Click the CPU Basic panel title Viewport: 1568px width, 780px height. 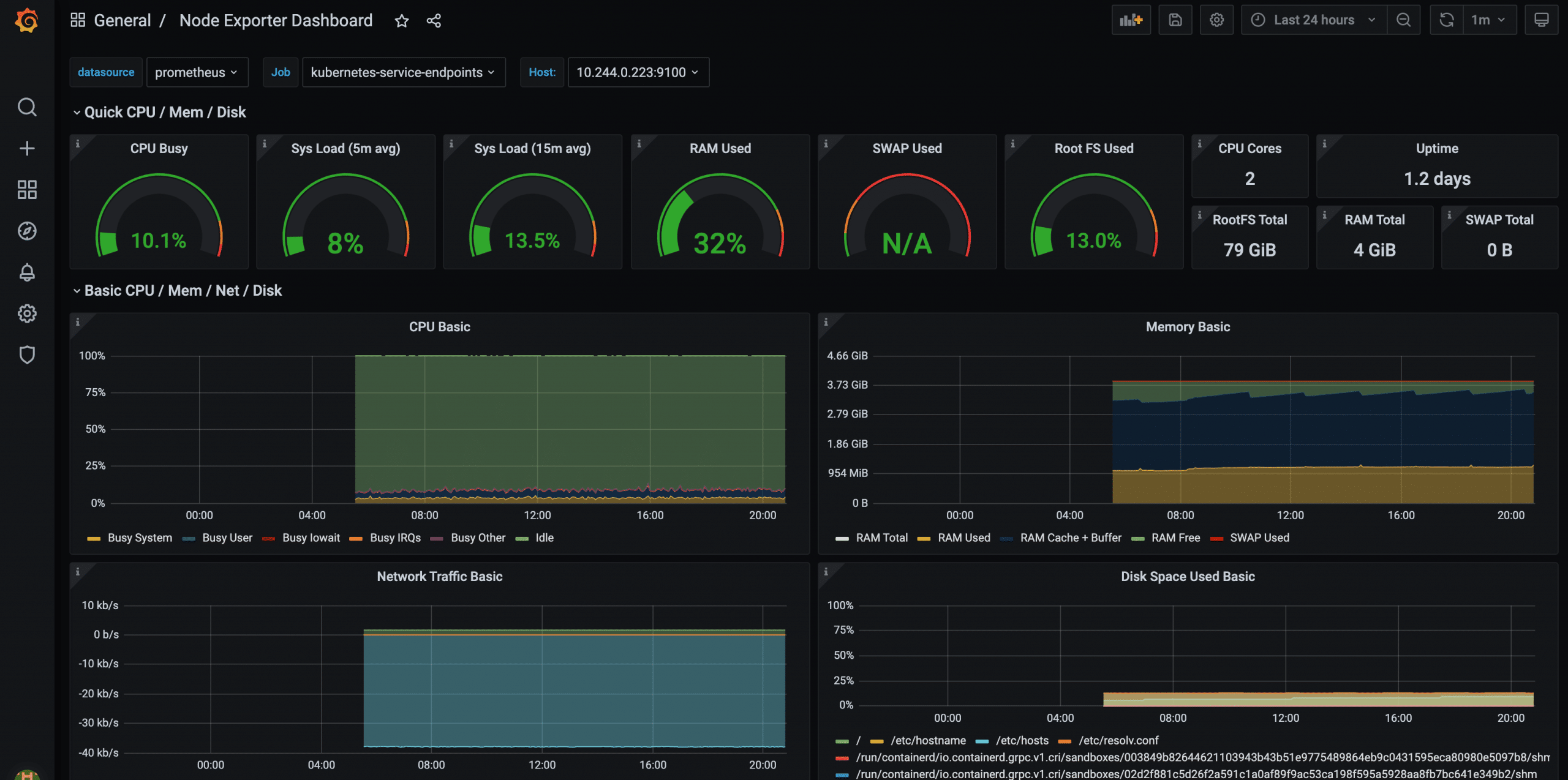439,326
